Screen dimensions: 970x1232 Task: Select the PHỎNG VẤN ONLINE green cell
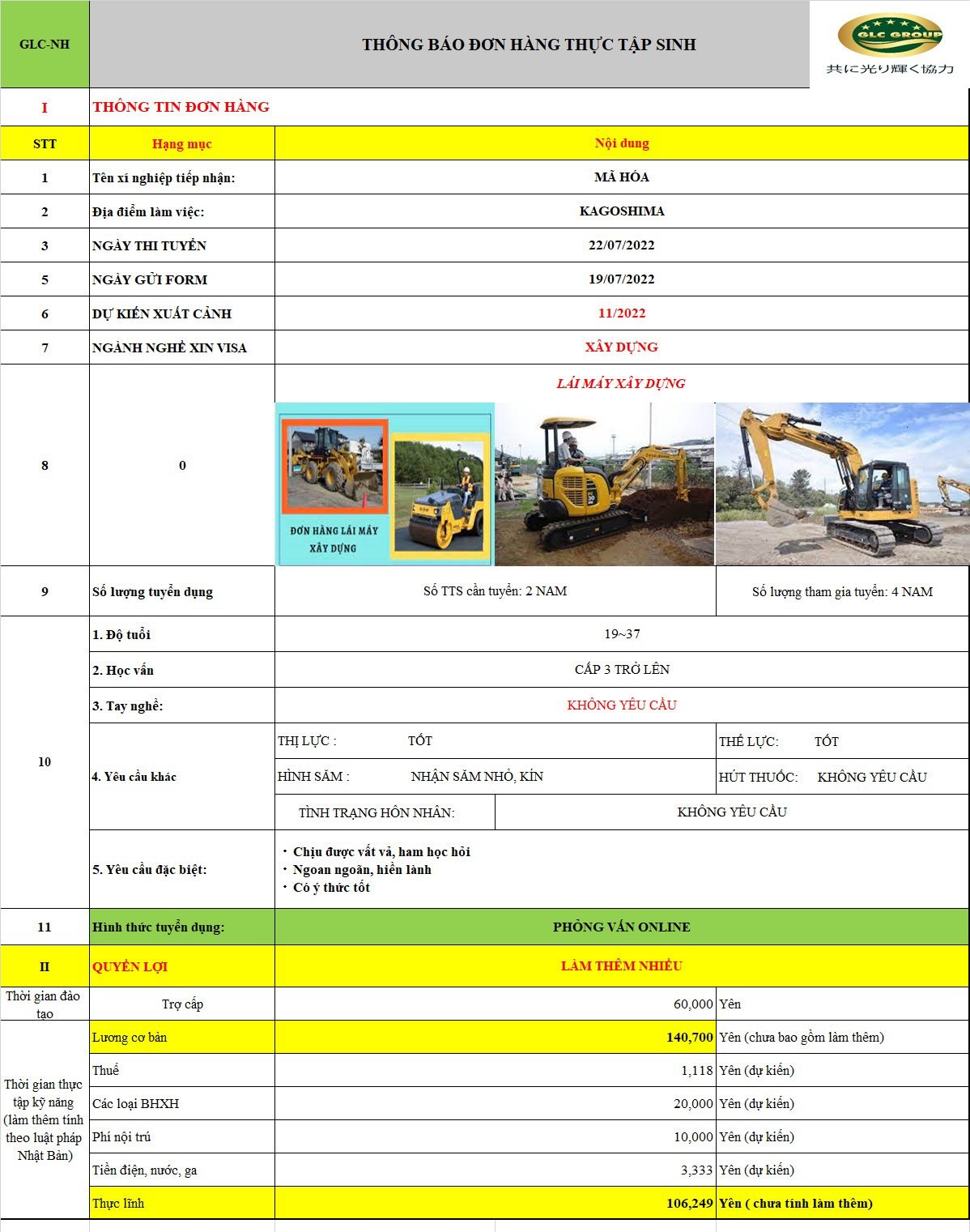click(x=621, y=927)
